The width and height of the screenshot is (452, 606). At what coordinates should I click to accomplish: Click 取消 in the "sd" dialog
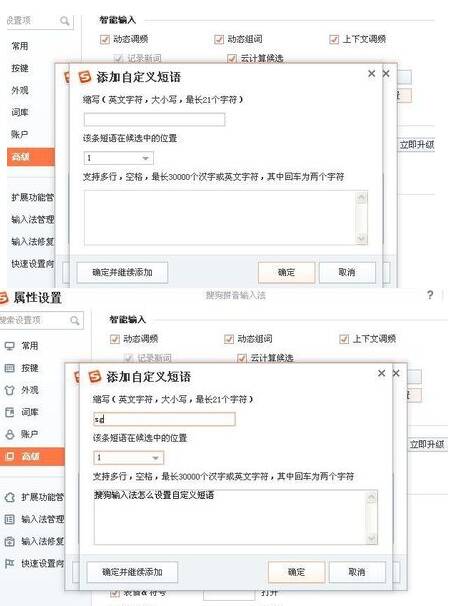click(x=357, y=572)
